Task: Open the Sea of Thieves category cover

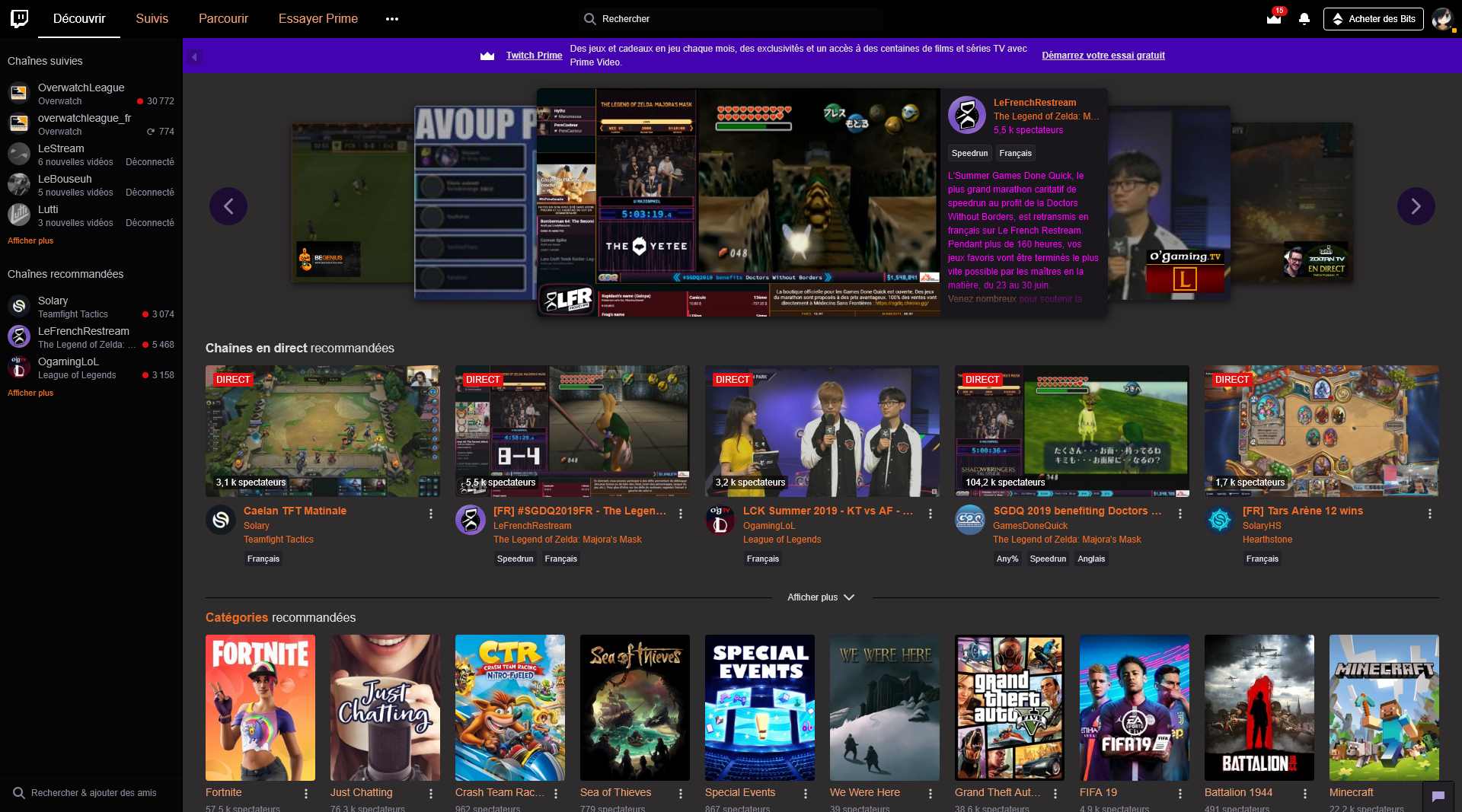Action: point(635,708)
